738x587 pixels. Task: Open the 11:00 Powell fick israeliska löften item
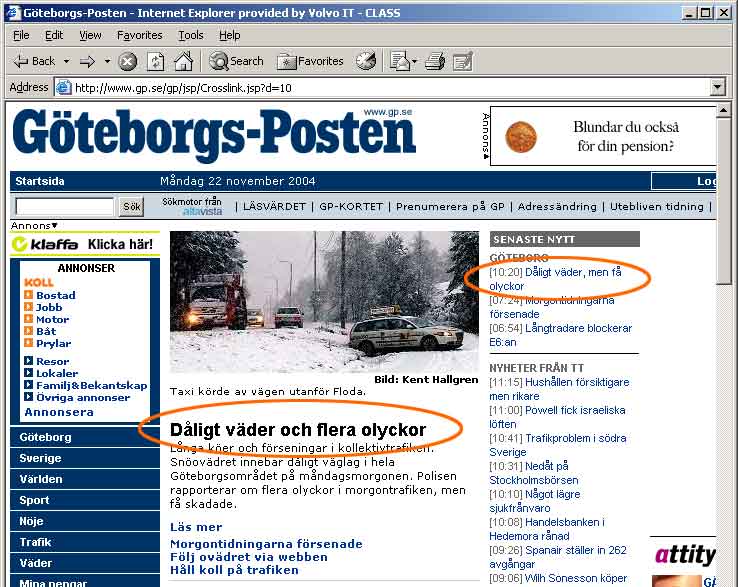point(557,417)
